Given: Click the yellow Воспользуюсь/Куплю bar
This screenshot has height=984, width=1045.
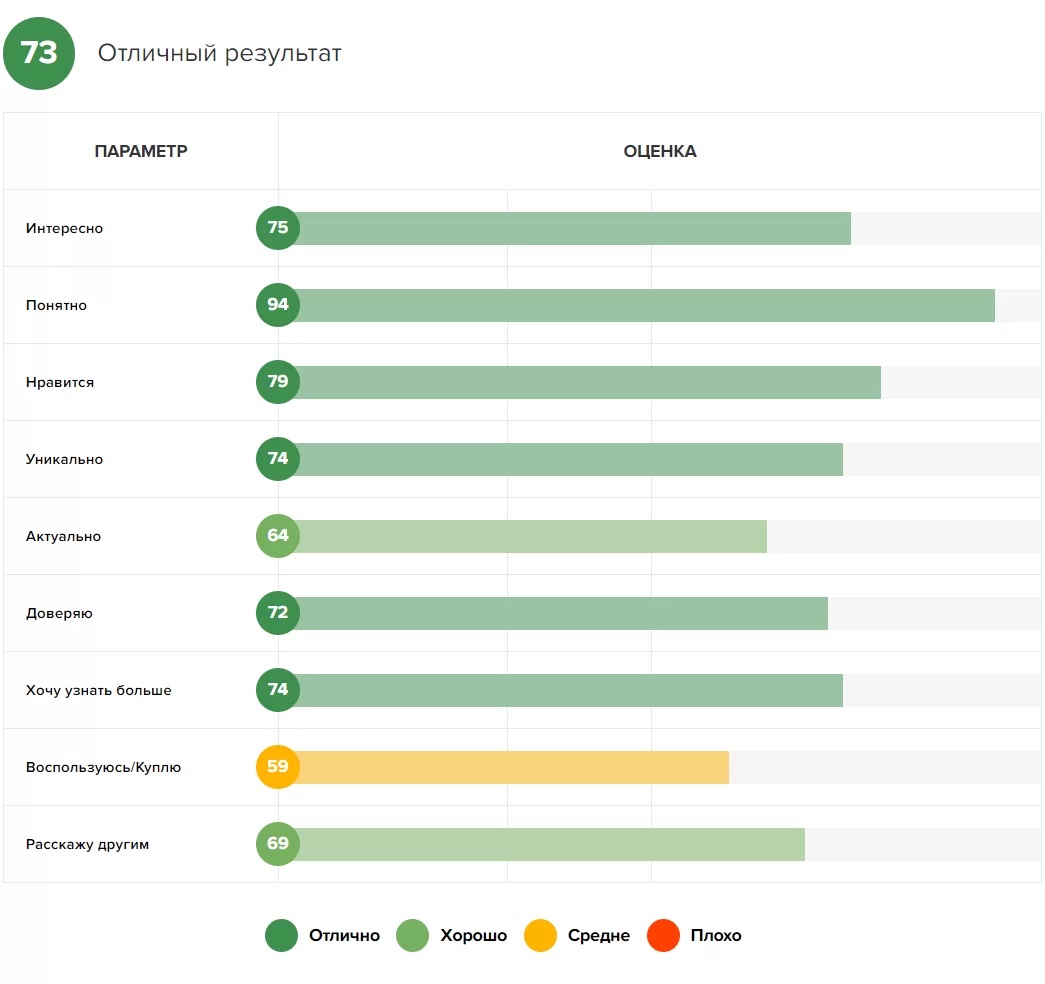Looking at the screenshot, I should pyautogui.click(x=510, y=767).
